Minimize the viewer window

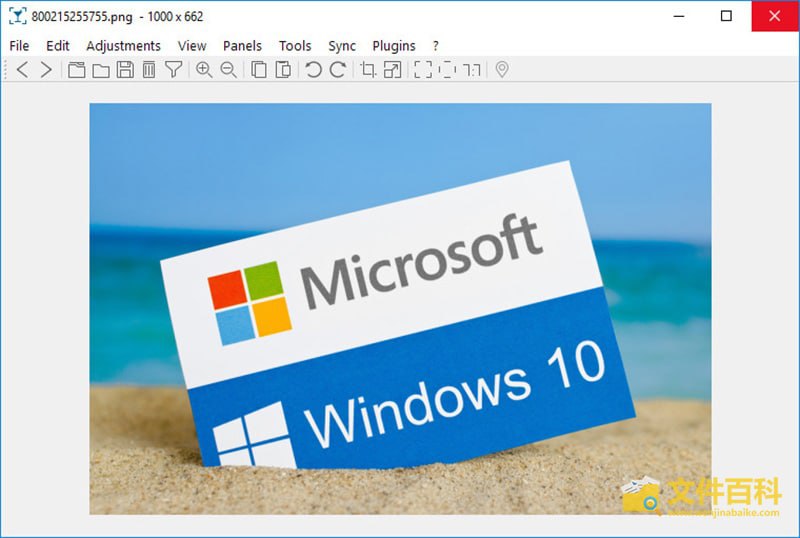click(679, 16)
